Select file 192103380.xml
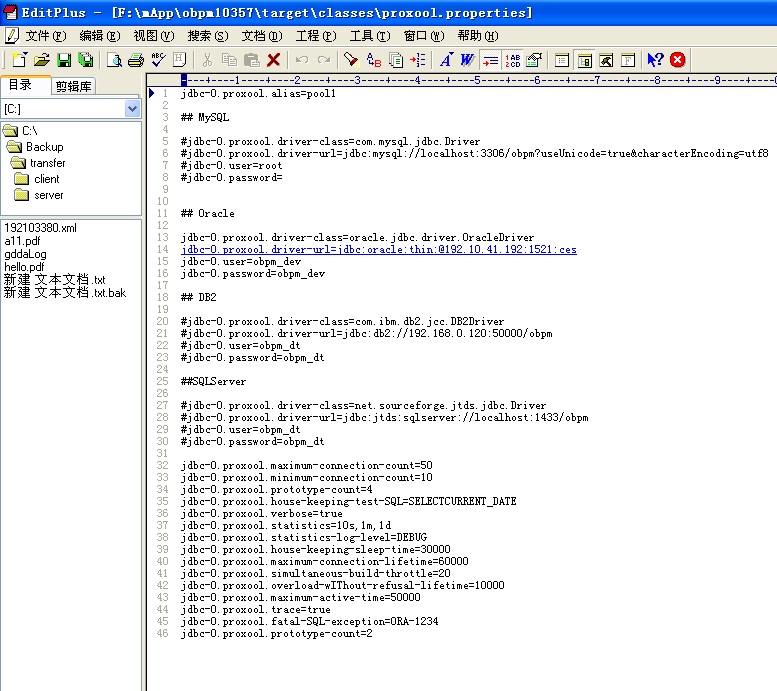This screenshot has width=777, height=691. click(x=41, y=228)
